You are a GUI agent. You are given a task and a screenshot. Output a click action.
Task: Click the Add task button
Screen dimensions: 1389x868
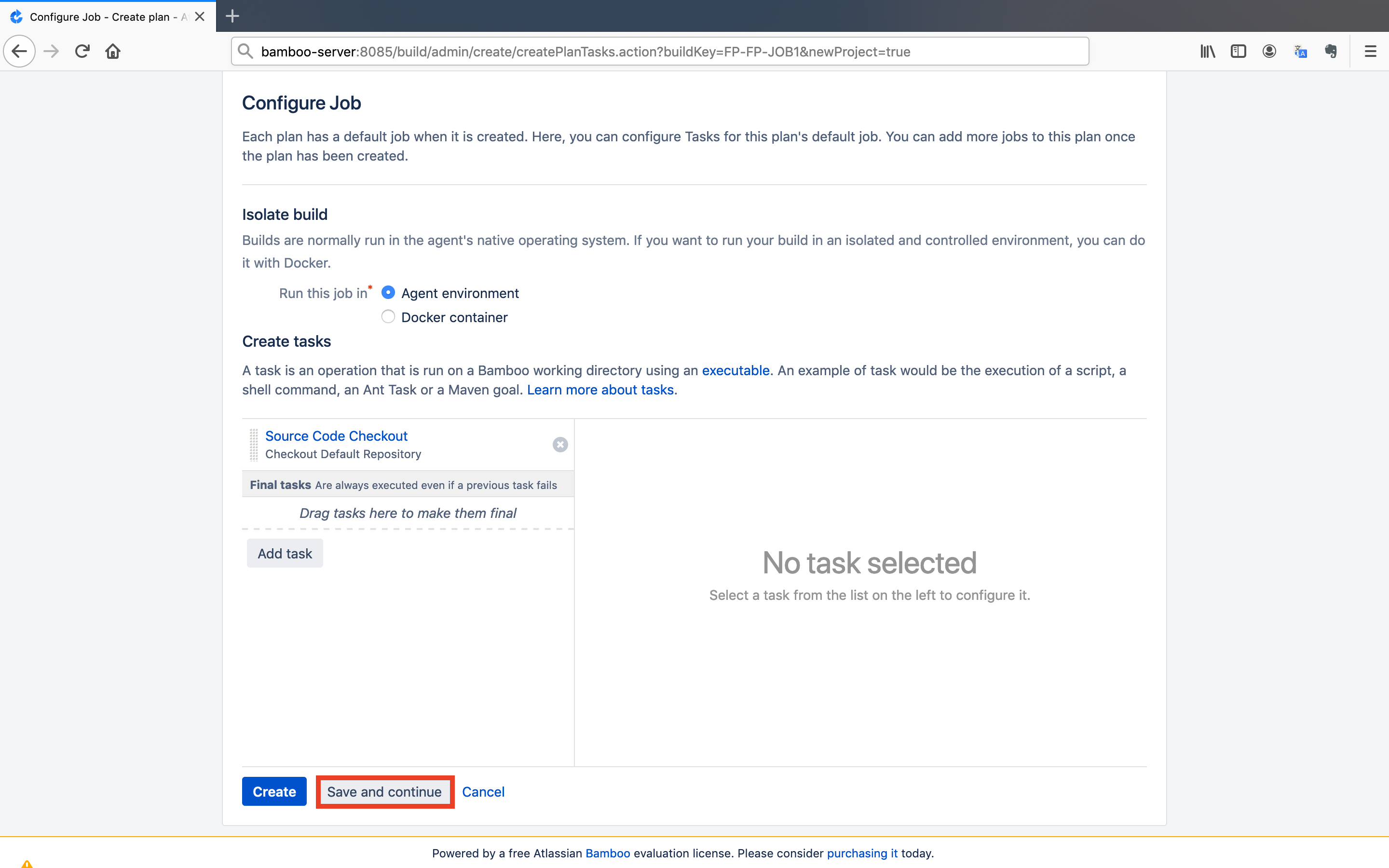tap(285, 554)
